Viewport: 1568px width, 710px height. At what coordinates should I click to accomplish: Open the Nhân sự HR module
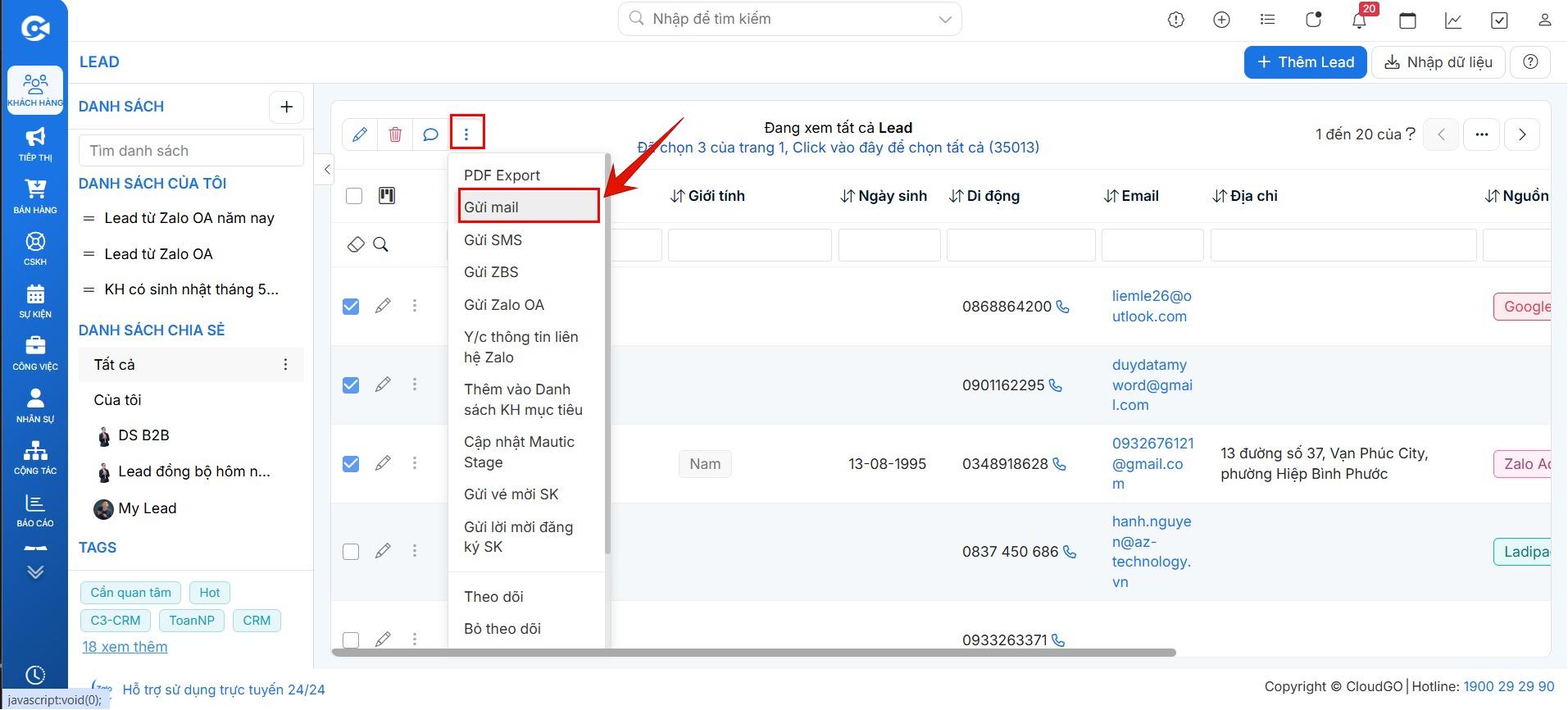coord(35,406)
